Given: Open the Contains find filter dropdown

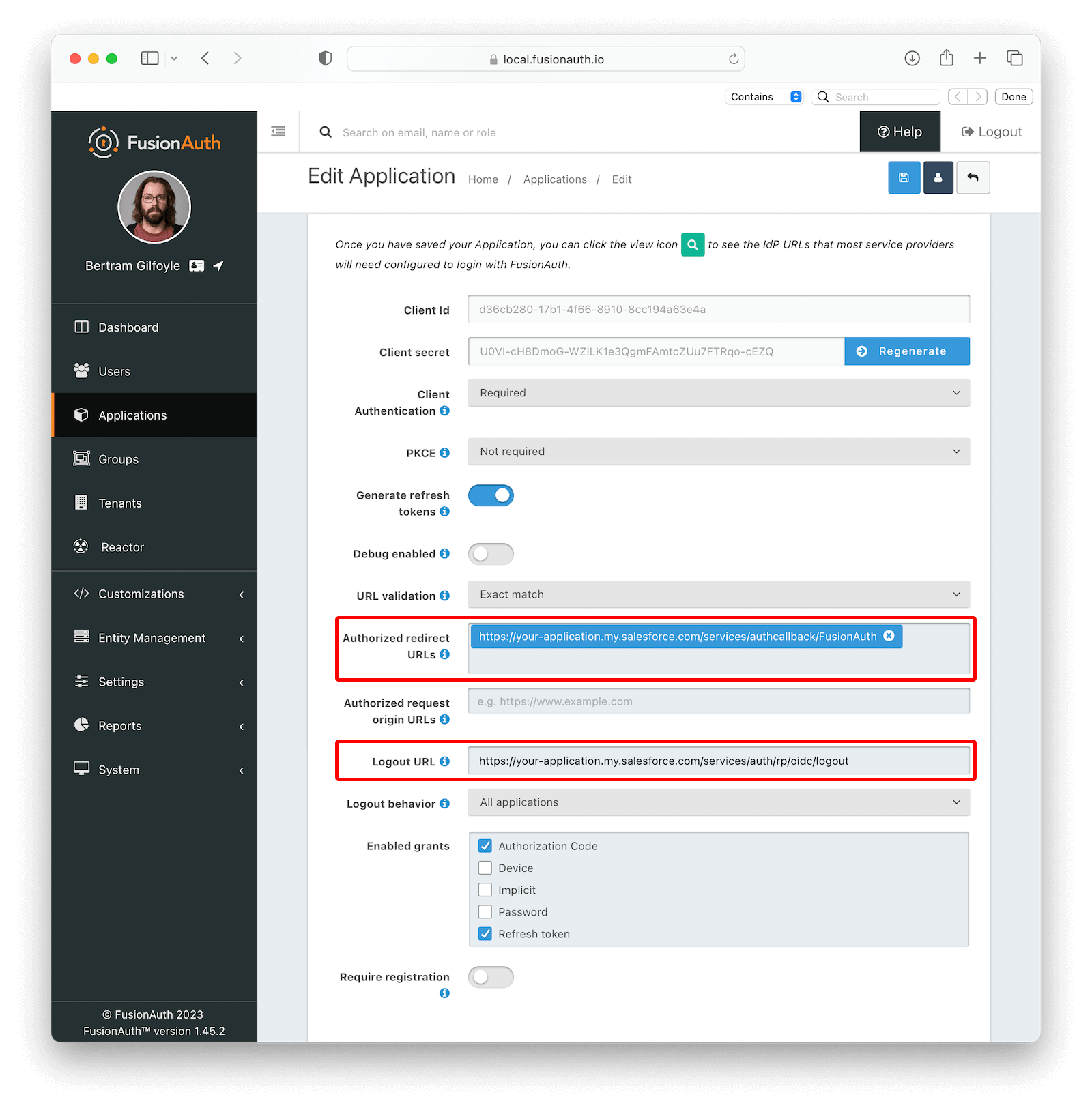Looking at the screenshot, I should 764,97.
